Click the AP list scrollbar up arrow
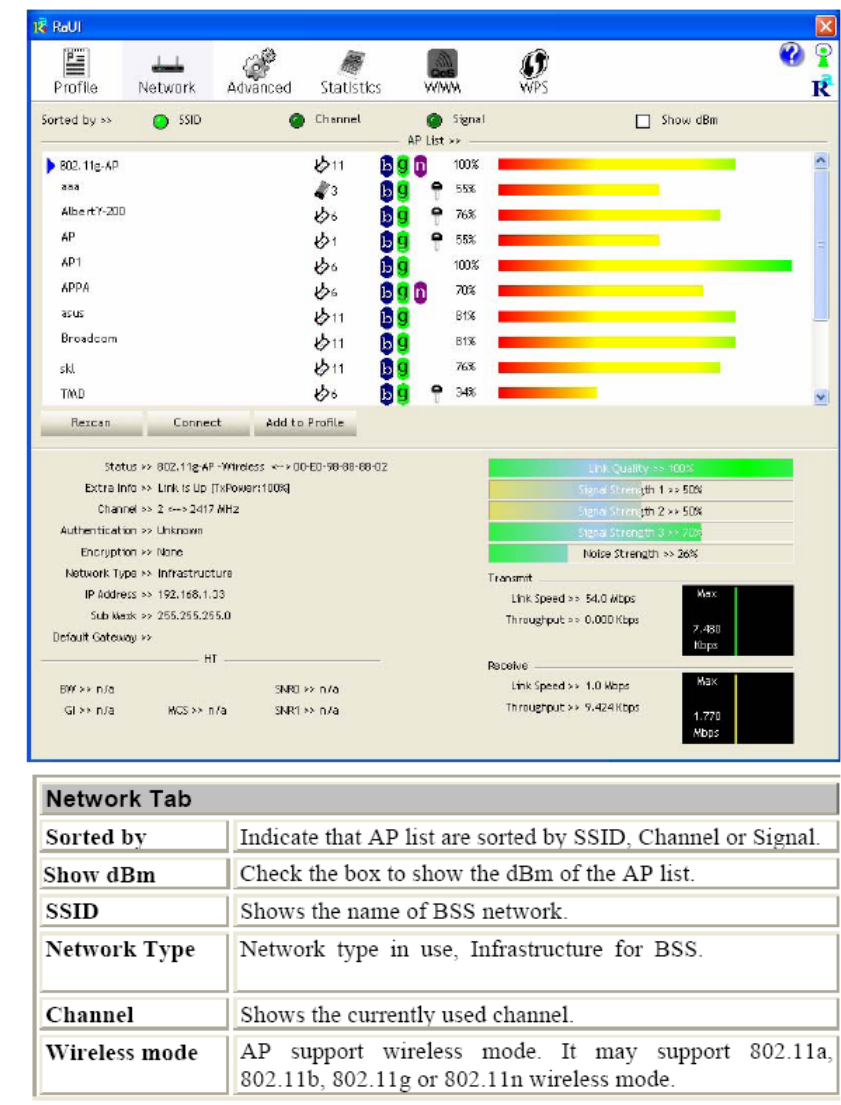 (x=821, y=161)
